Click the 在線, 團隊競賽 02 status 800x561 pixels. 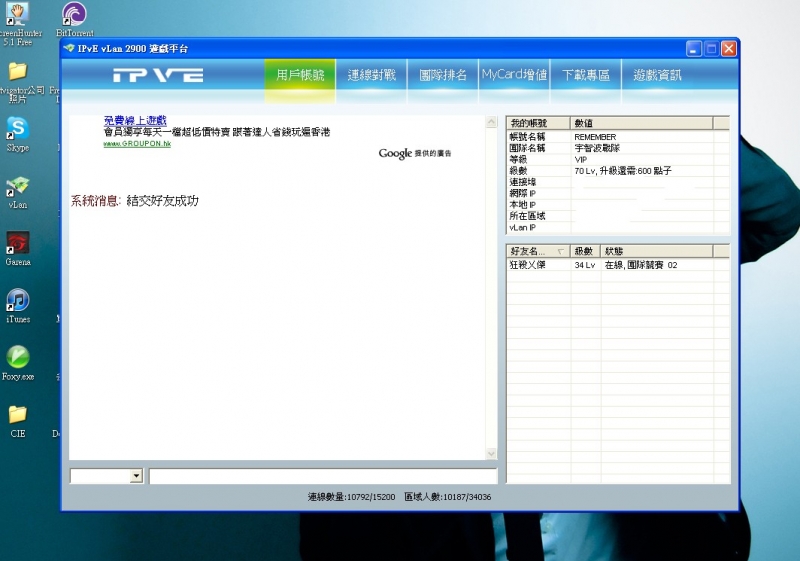point(641,265)
